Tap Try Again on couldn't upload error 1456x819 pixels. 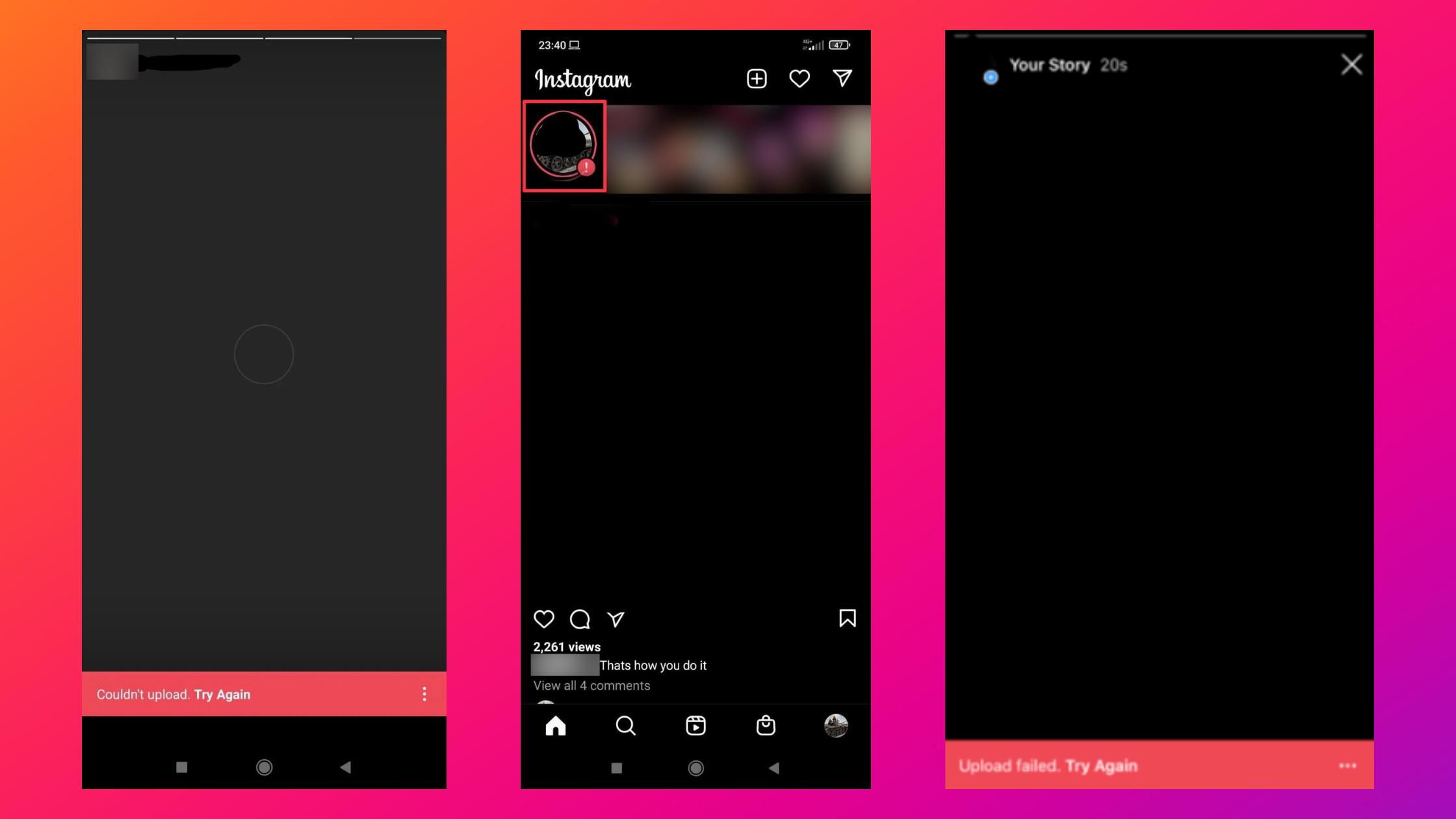pos(221,694)
